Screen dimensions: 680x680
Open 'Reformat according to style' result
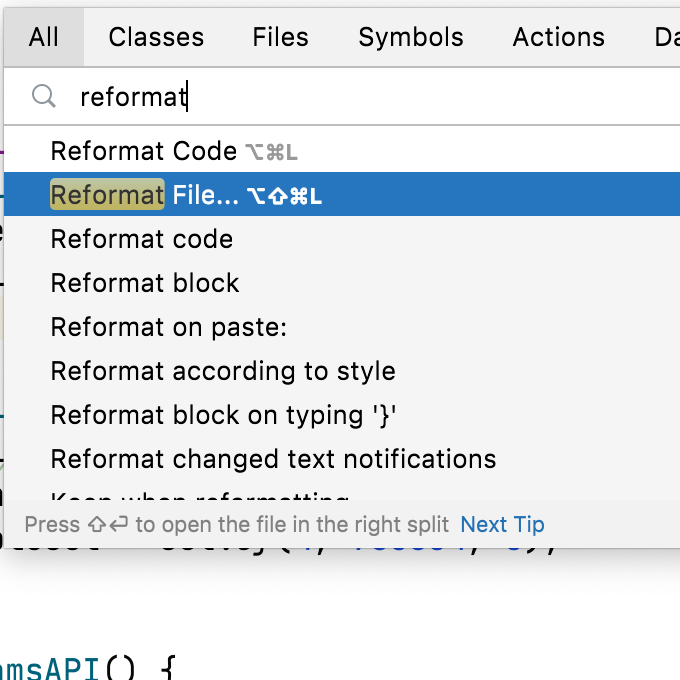pos(223,371)
